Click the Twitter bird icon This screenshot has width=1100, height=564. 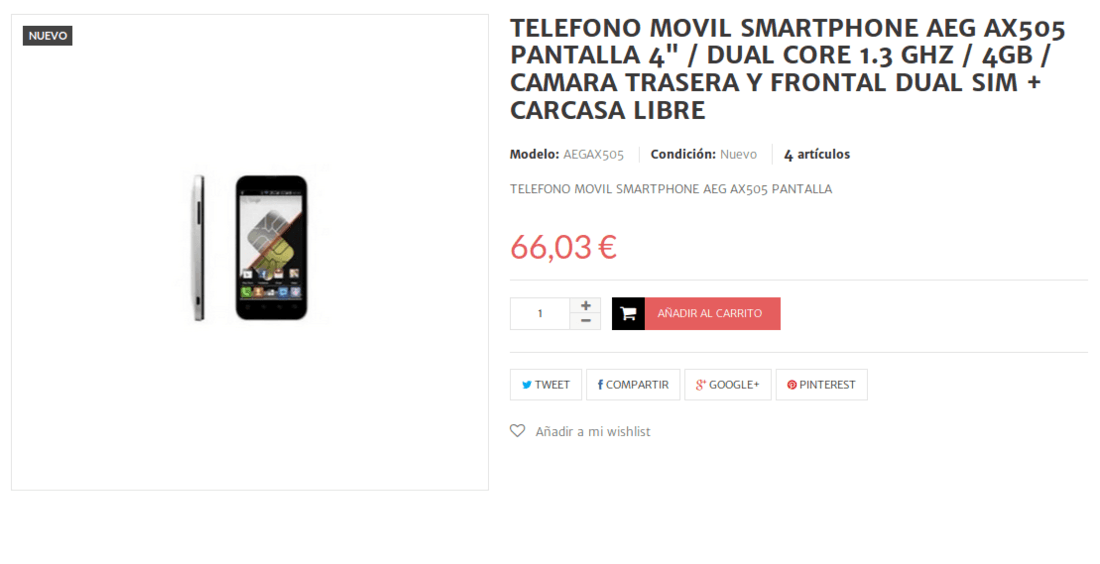pos(526,385)
